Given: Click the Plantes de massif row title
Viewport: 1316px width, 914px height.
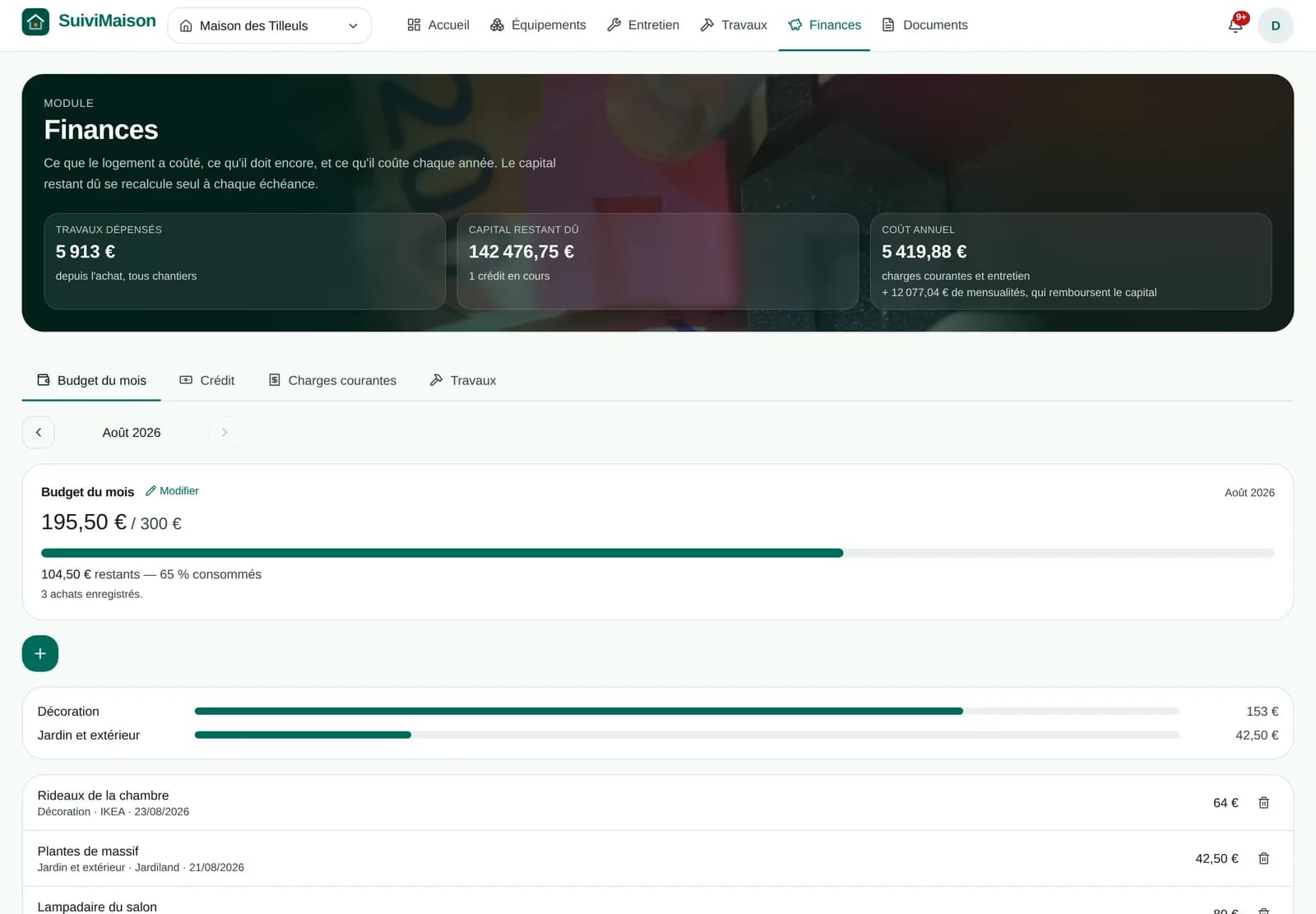Looking at the screenshot, I should point(88,851).
